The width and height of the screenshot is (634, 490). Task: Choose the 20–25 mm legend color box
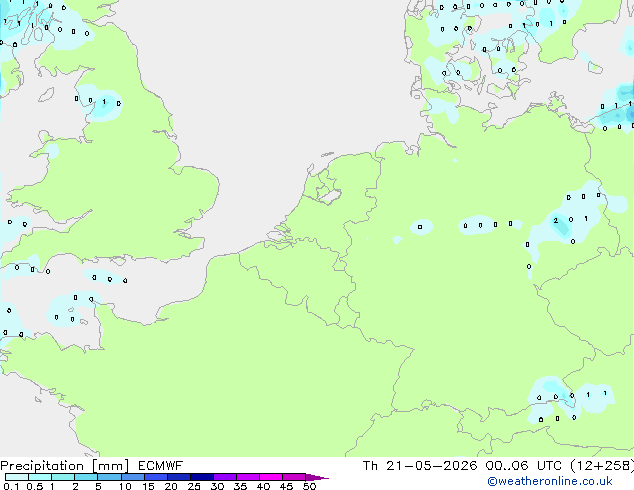point(178,477)
